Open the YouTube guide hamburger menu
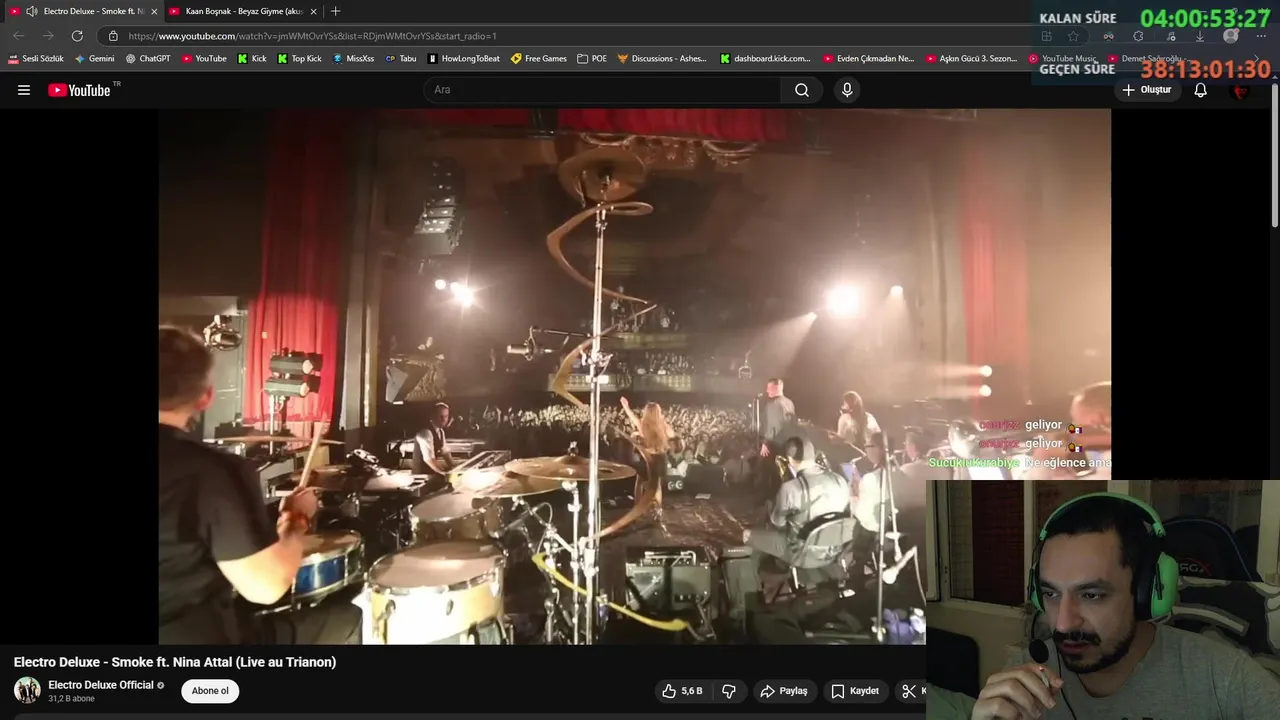Screen dimensions: 1280x720 tap(24, 90)
